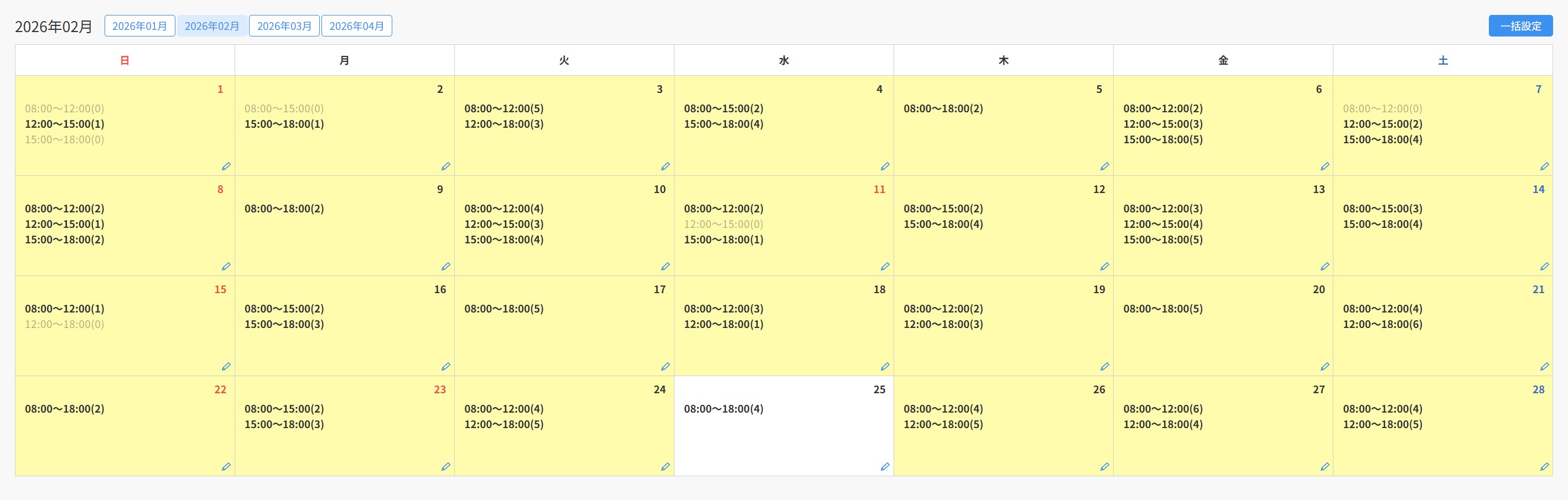Viewport: 1568px width, 500px height.
Task: Click the edit pencil on February 23
Action: 445,467
